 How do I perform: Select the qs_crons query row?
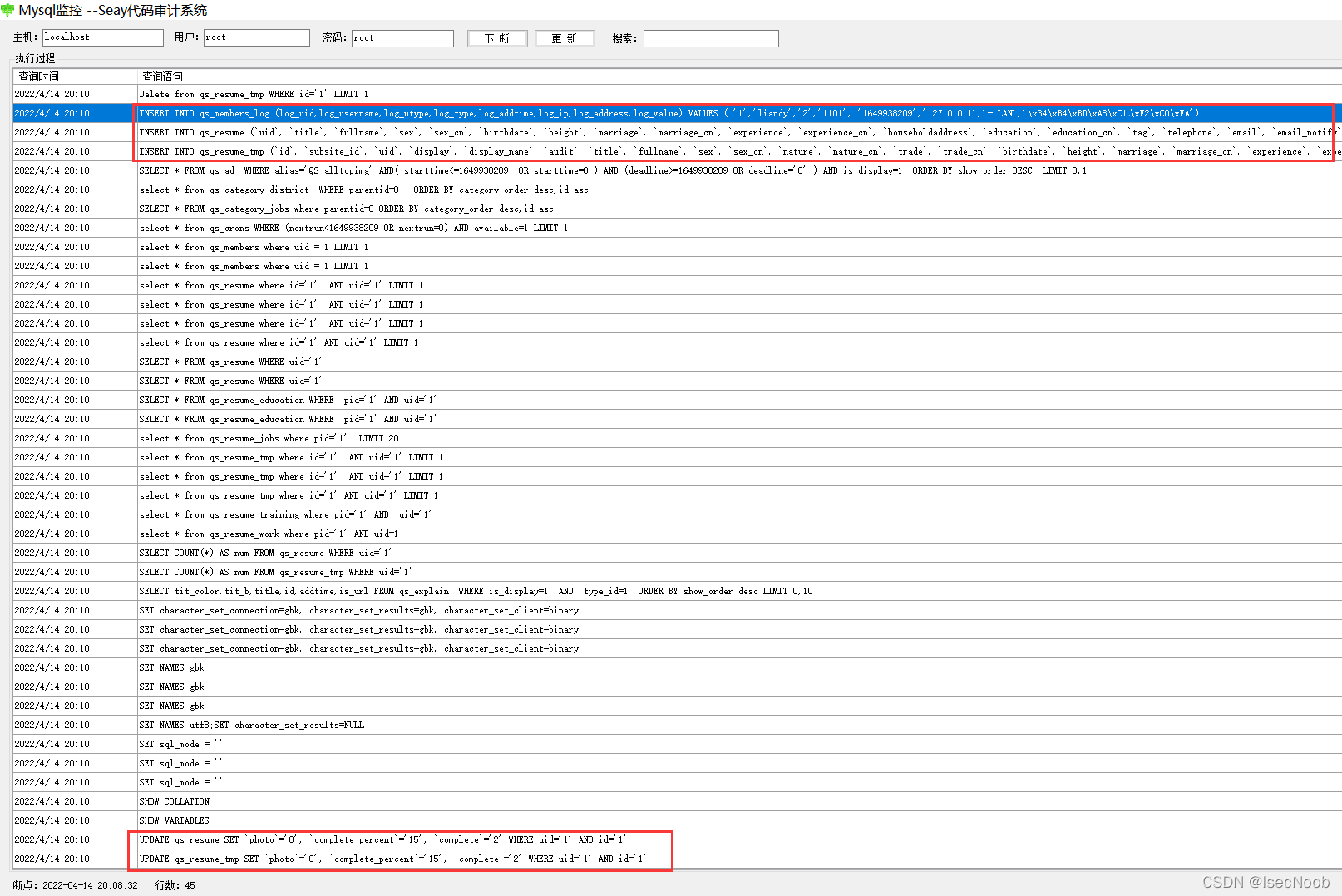677,228
